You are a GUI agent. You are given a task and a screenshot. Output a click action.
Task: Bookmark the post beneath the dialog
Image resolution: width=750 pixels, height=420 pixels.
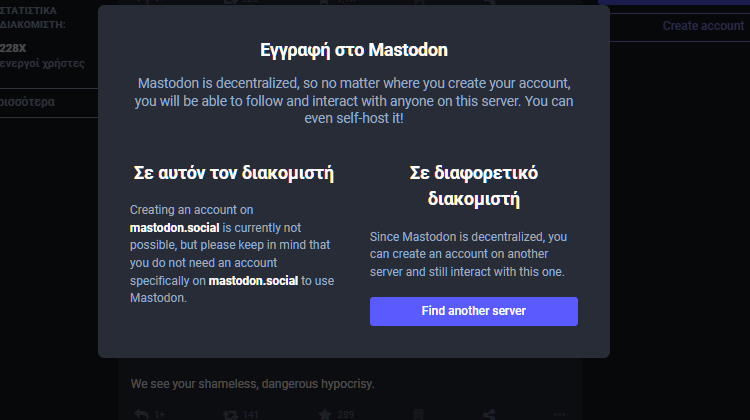click(419, 415)
